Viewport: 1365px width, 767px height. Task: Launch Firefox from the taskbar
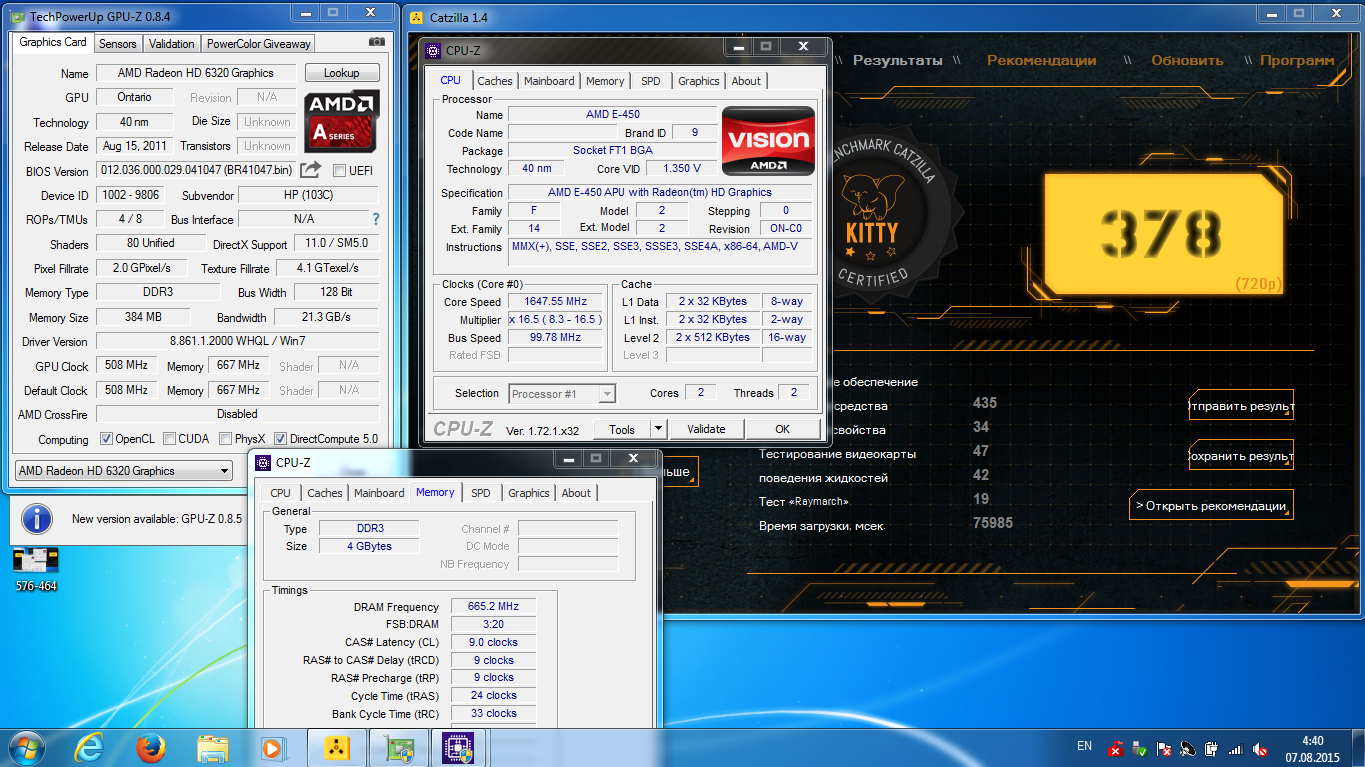point(150,747)
